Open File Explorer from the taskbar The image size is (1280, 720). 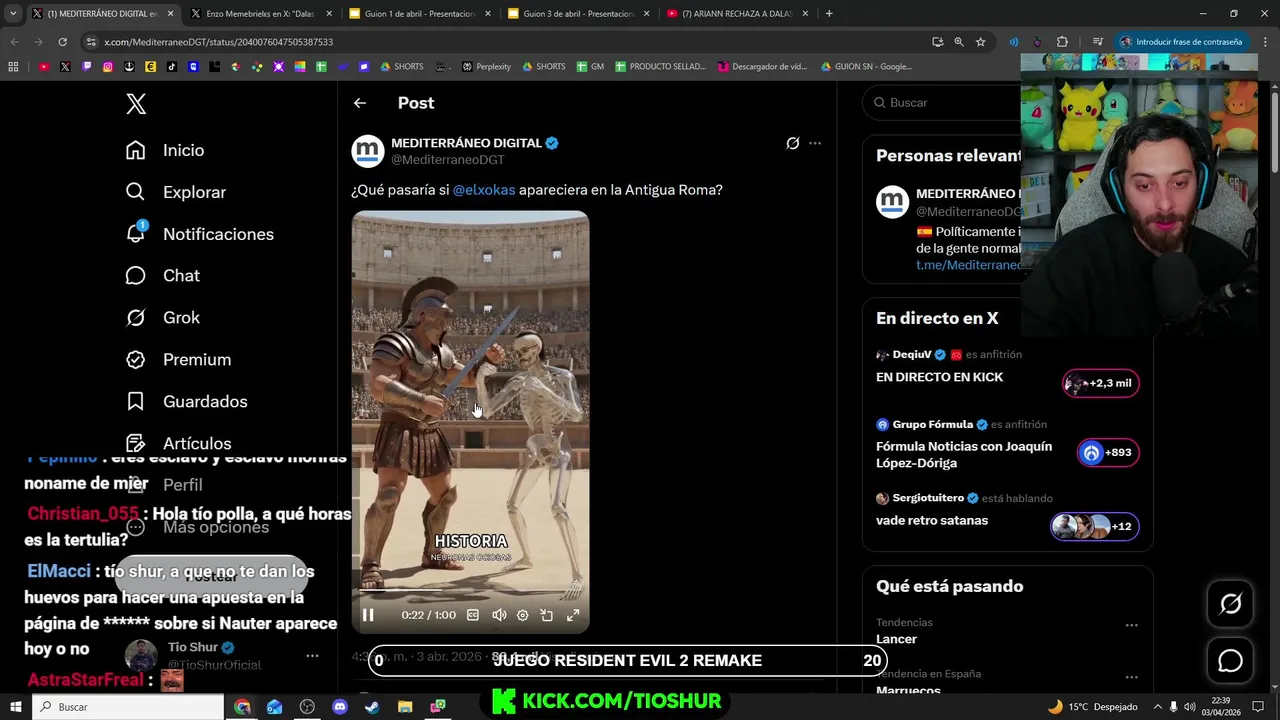[405, 707]
